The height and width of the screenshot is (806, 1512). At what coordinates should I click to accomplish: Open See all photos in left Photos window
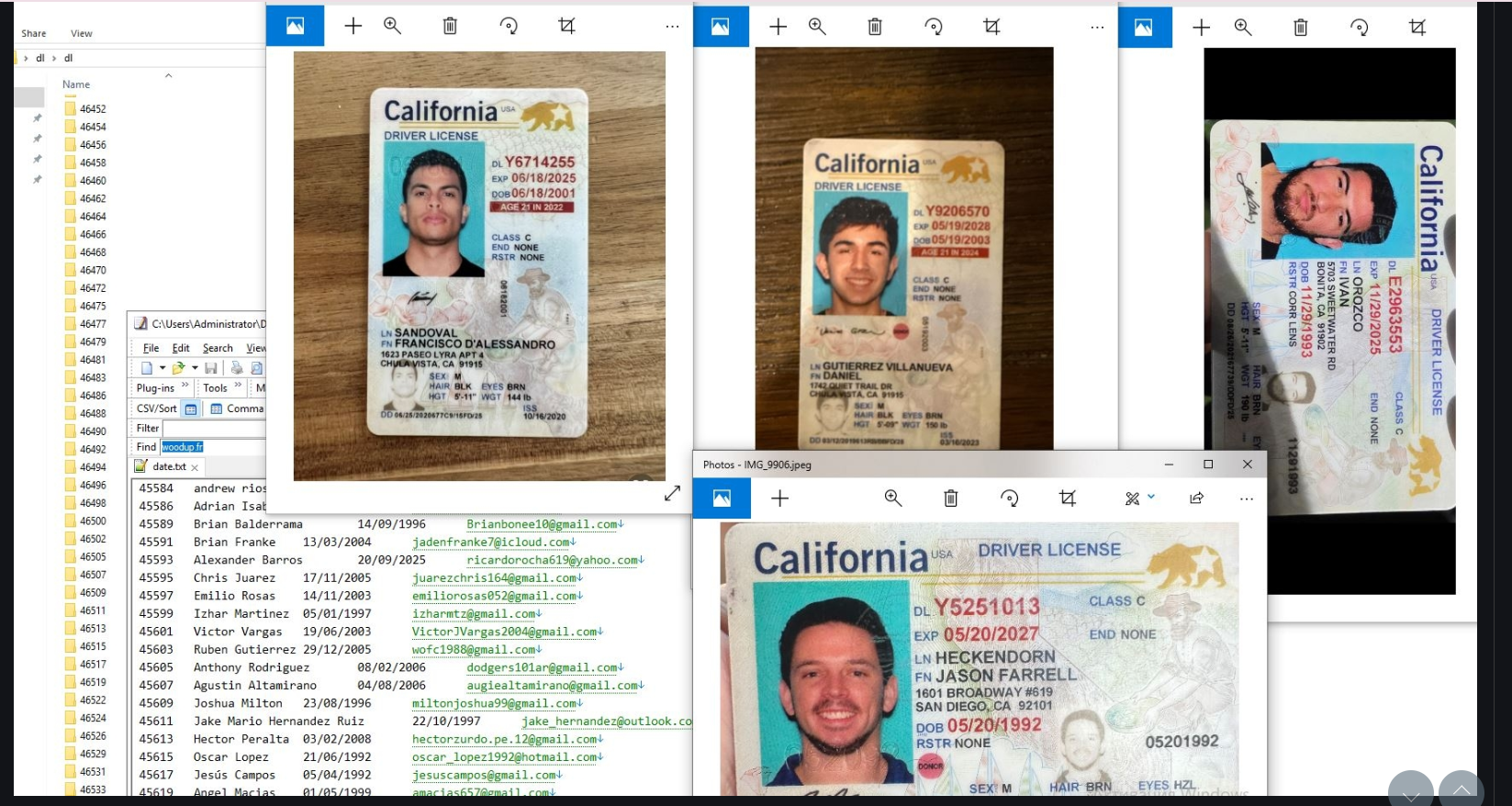point(295,26)
